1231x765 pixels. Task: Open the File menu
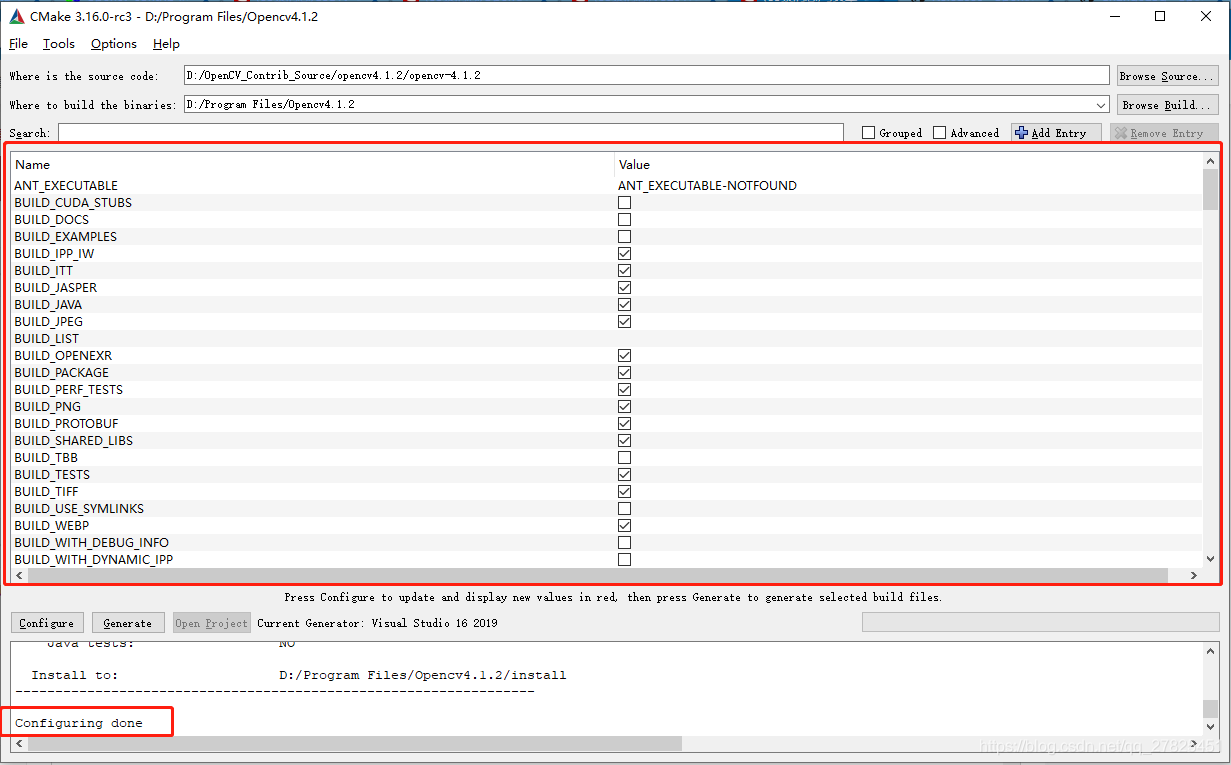pyautogui.click(x=18, y=44)
